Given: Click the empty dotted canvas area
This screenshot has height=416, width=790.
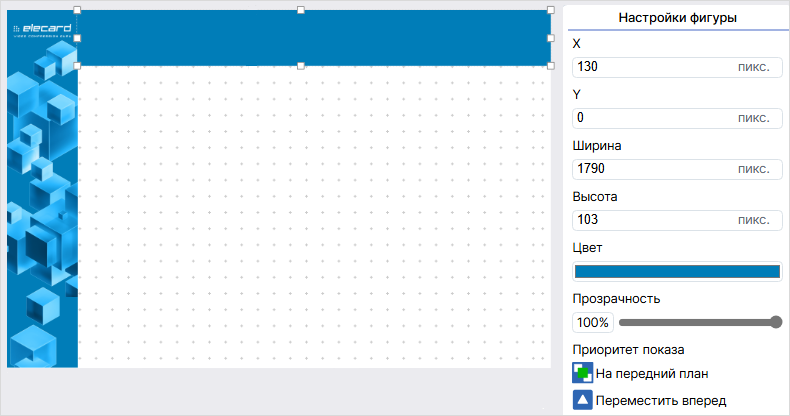Looking at the screenshot, I should (310, 220).
